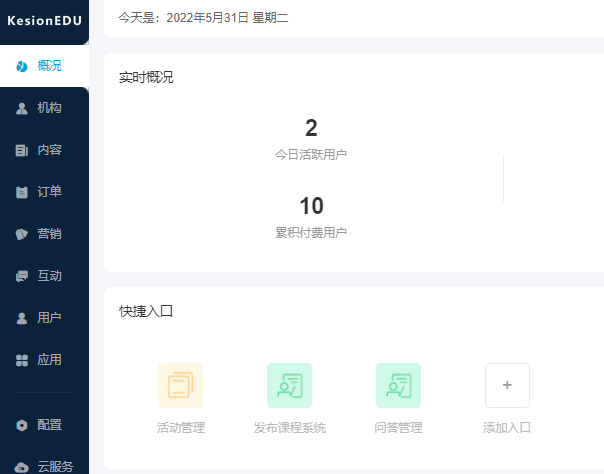
Task: Click the 添加入口 text link
Action: (506, 428)
